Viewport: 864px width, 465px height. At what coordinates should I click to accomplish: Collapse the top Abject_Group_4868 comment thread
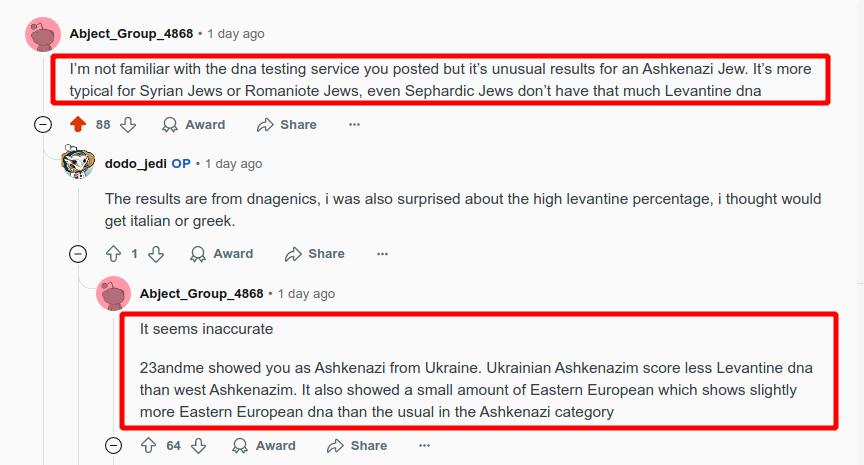tap(43, 125)
